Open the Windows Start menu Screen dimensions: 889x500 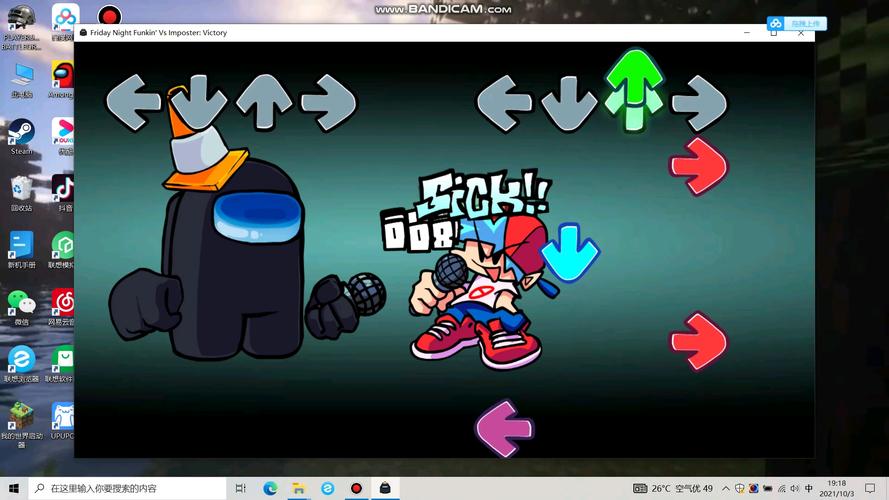[x=14, y=488]
